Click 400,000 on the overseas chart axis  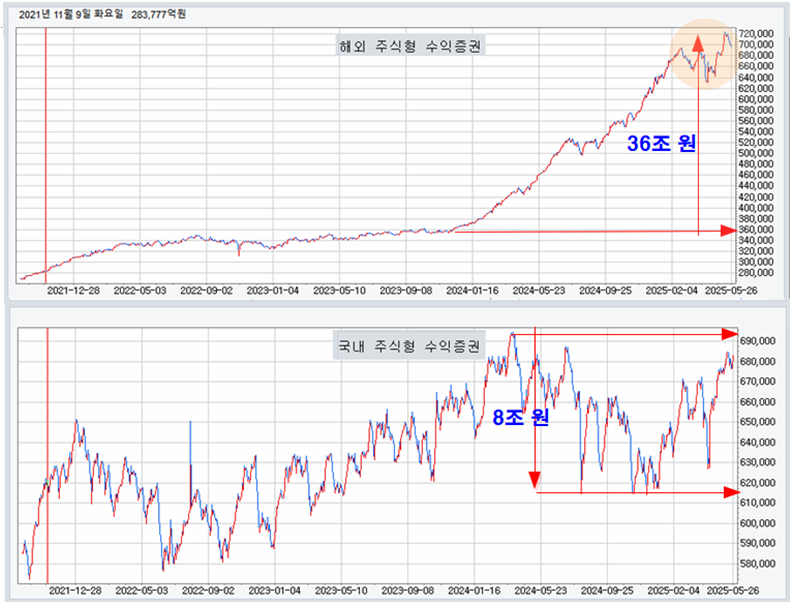click(756, 208)
